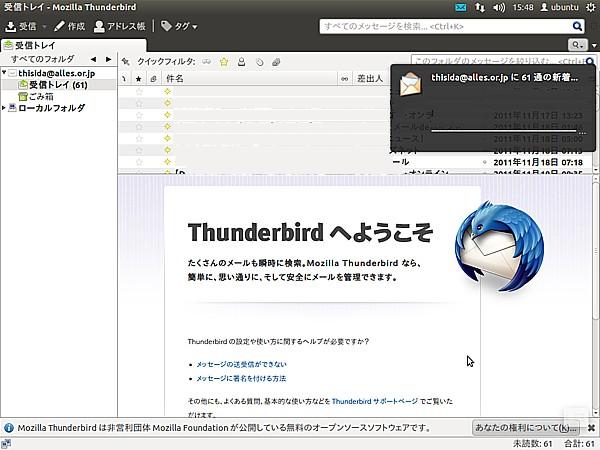Toggle attachments-only quick filter

tap(276, 62)
